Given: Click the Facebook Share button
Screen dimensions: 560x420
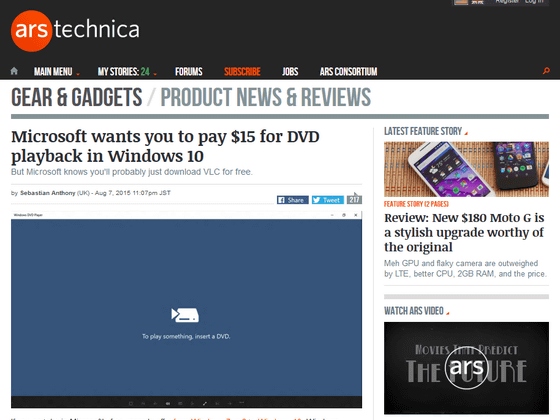Looking at the screenshot, I should pos(292,200).
